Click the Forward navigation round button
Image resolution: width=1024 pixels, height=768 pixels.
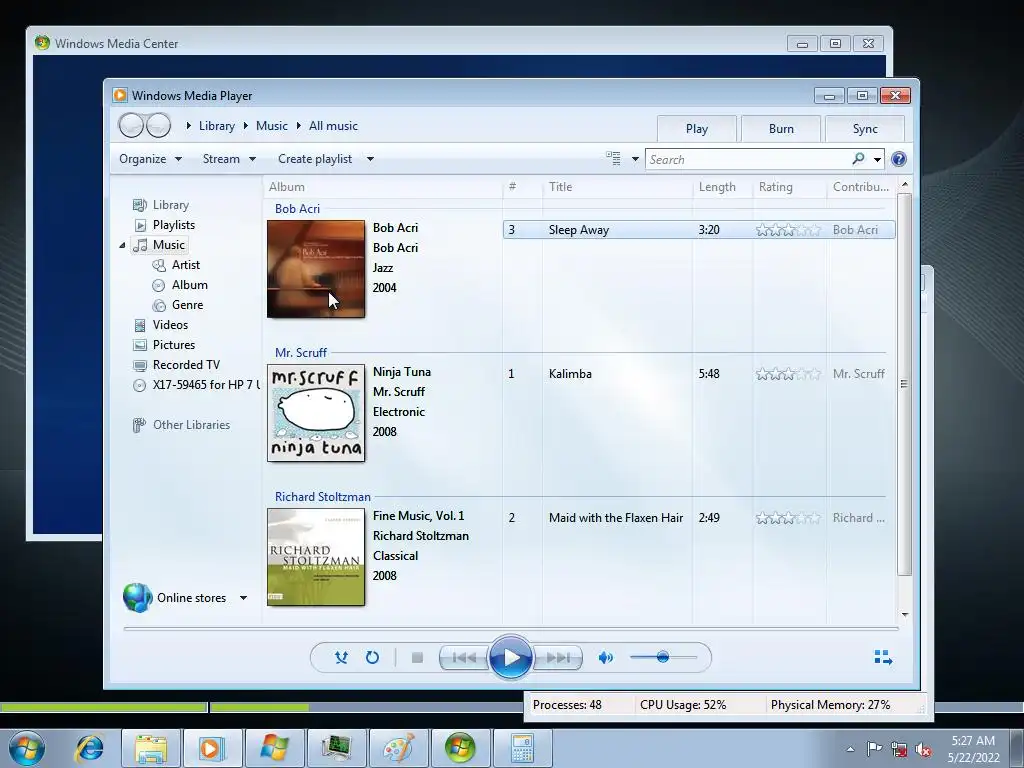(158, 125)
